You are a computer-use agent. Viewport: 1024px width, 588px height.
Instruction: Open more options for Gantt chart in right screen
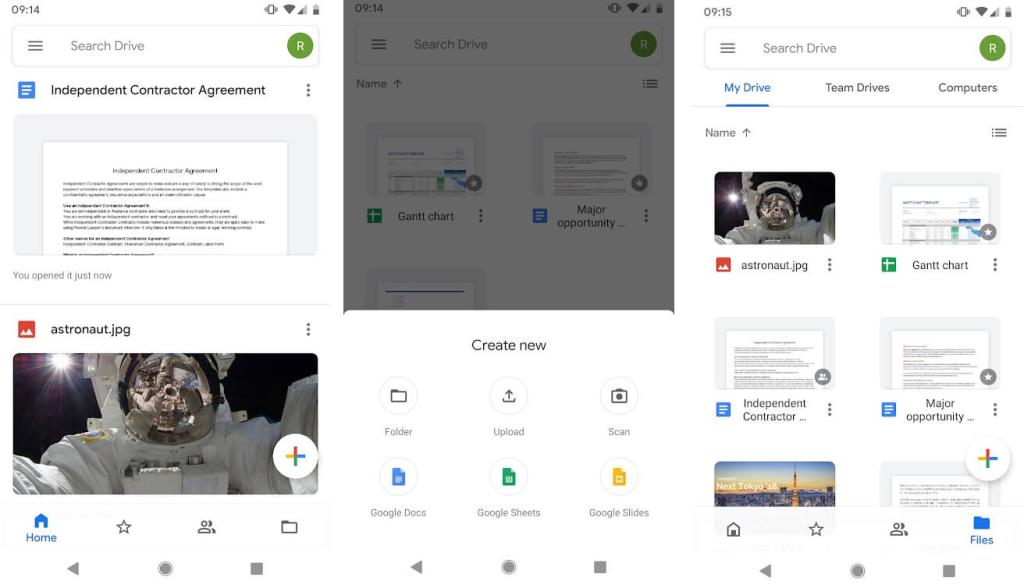[x=994, y=265]
